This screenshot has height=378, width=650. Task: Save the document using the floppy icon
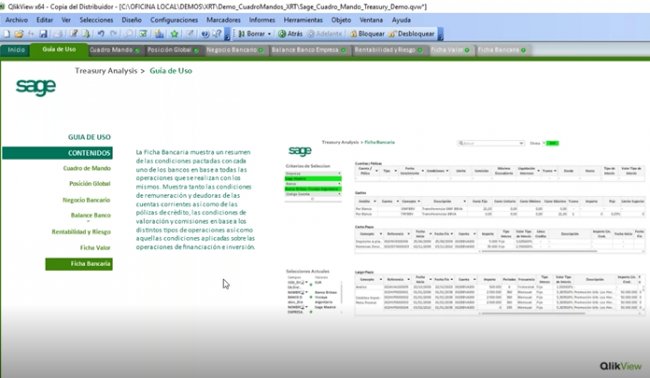point(44,34)
